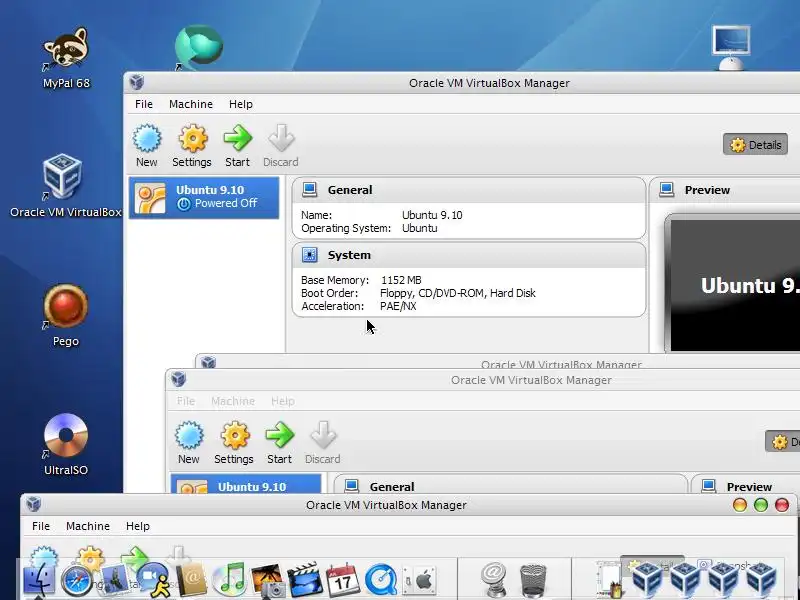Screen dimensions: 800x600
Task: Launch QuickTime Player in dock
Action: point(381,580)
